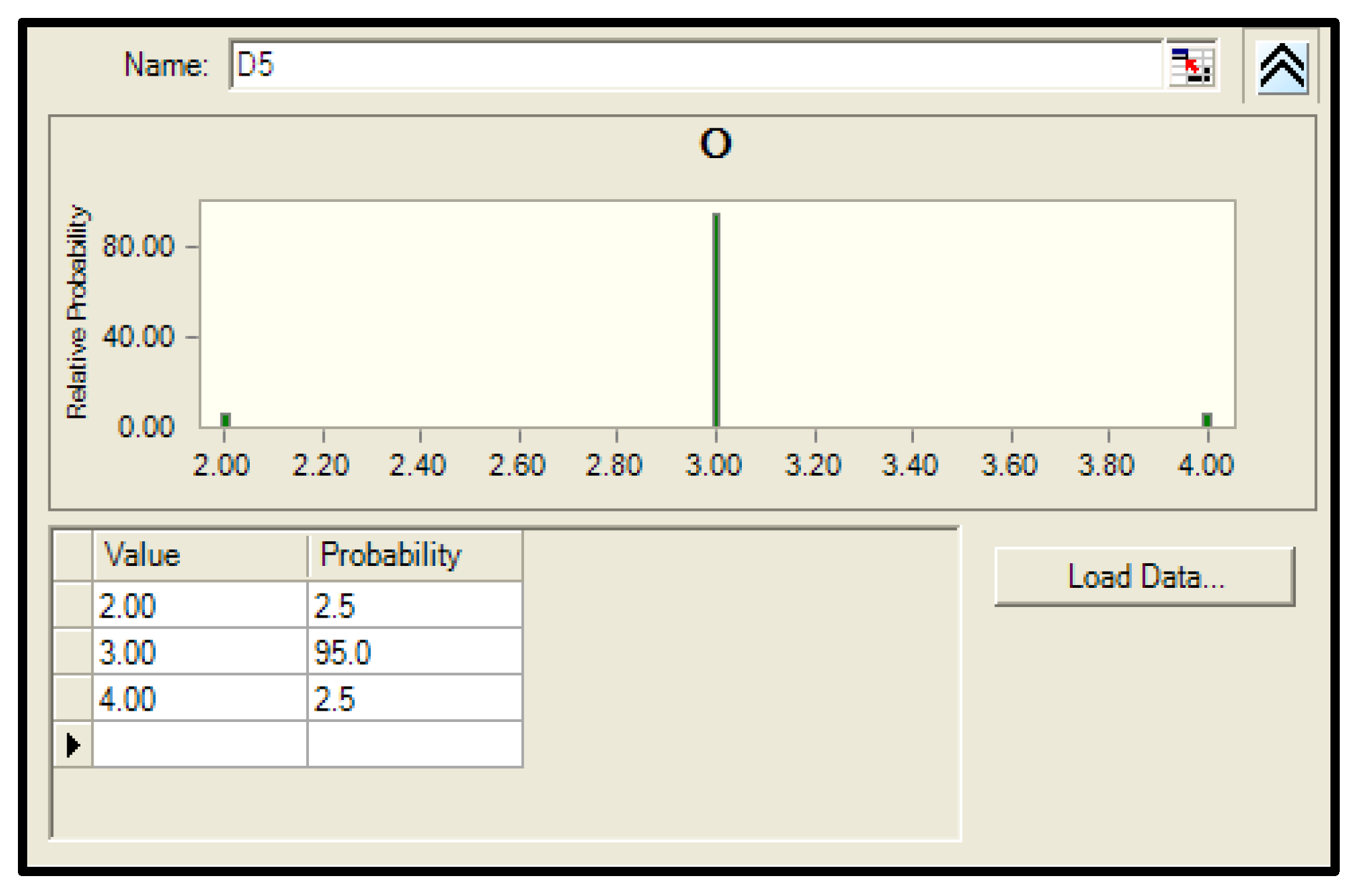Image resolution: width=1361 pixels, height=896 pixels.
Task: Select the cell with value 4.00
Action: pos(200,698)
